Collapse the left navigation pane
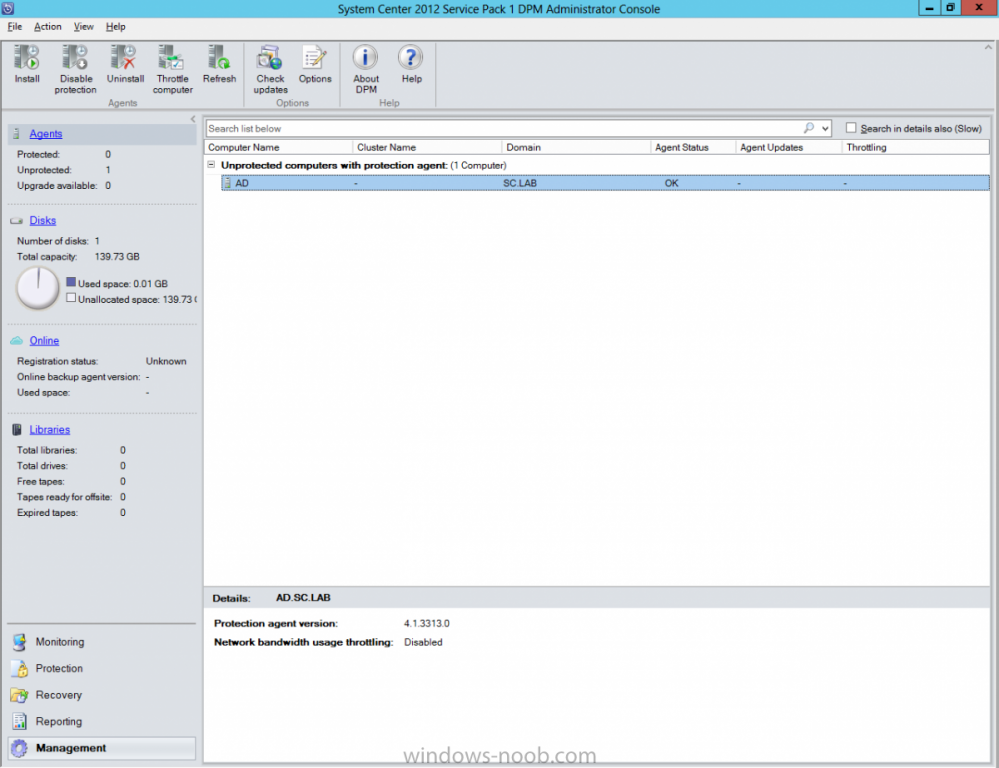Image resolution: width=999 pixels, height=768 pixels. 192,119
